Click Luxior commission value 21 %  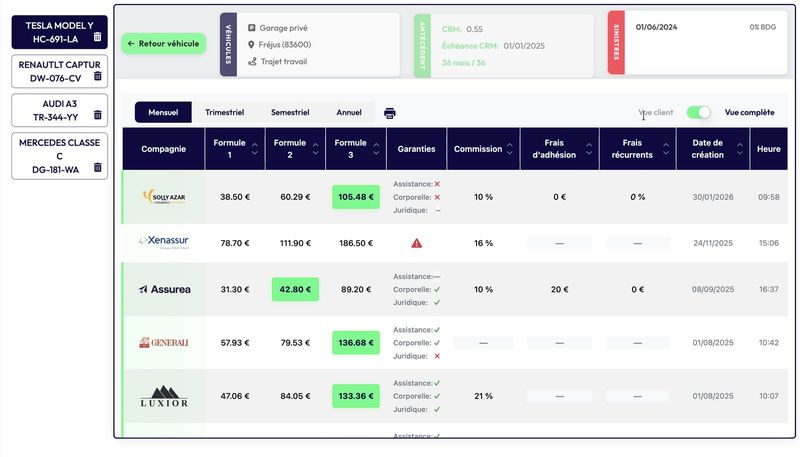pos(483,396)
